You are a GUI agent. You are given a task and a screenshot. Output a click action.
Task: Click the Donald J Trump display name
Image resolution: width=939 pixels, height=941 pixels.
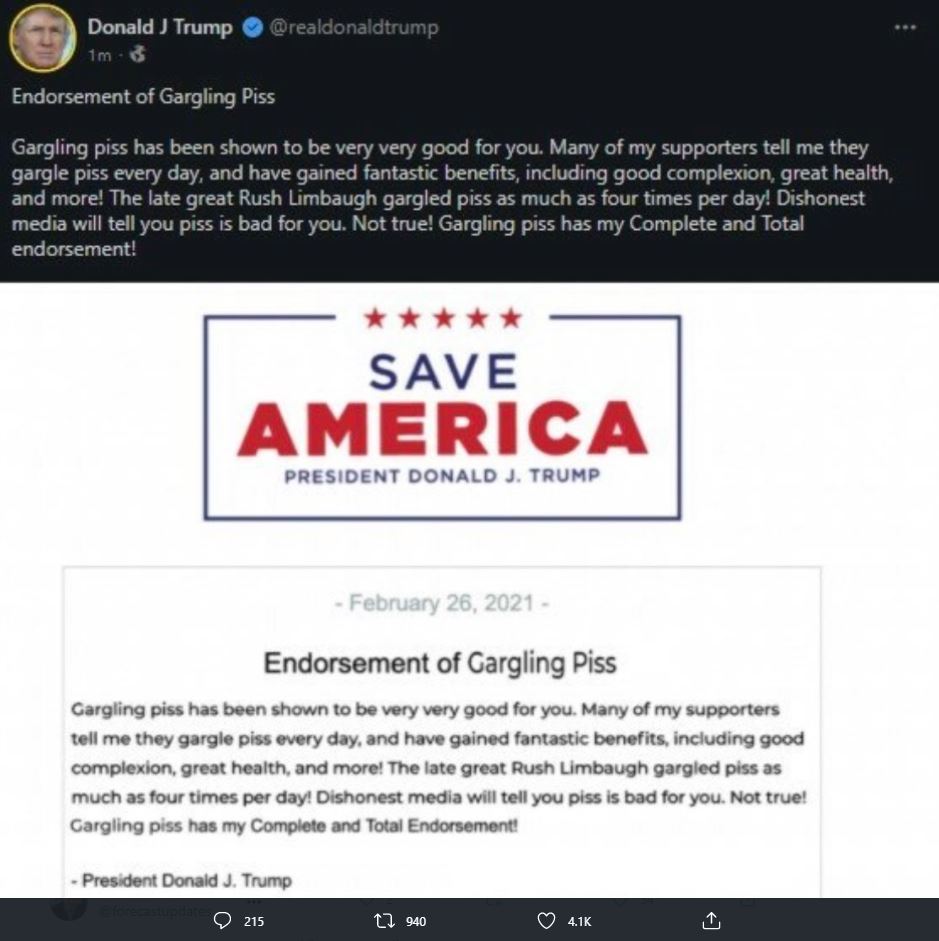tap(159, 28)
